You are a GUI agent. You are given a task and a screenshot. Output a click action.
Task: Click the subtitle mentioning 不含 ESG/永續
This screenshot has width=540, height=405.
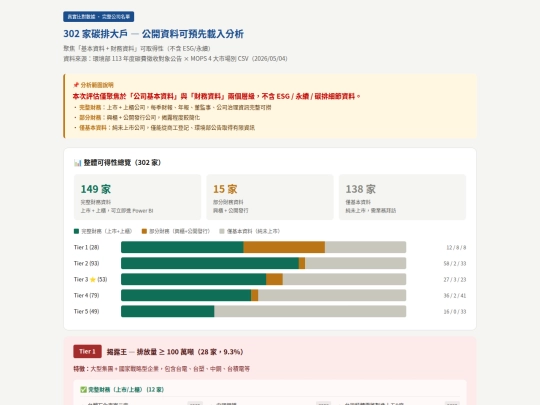(x=137, y=49)
